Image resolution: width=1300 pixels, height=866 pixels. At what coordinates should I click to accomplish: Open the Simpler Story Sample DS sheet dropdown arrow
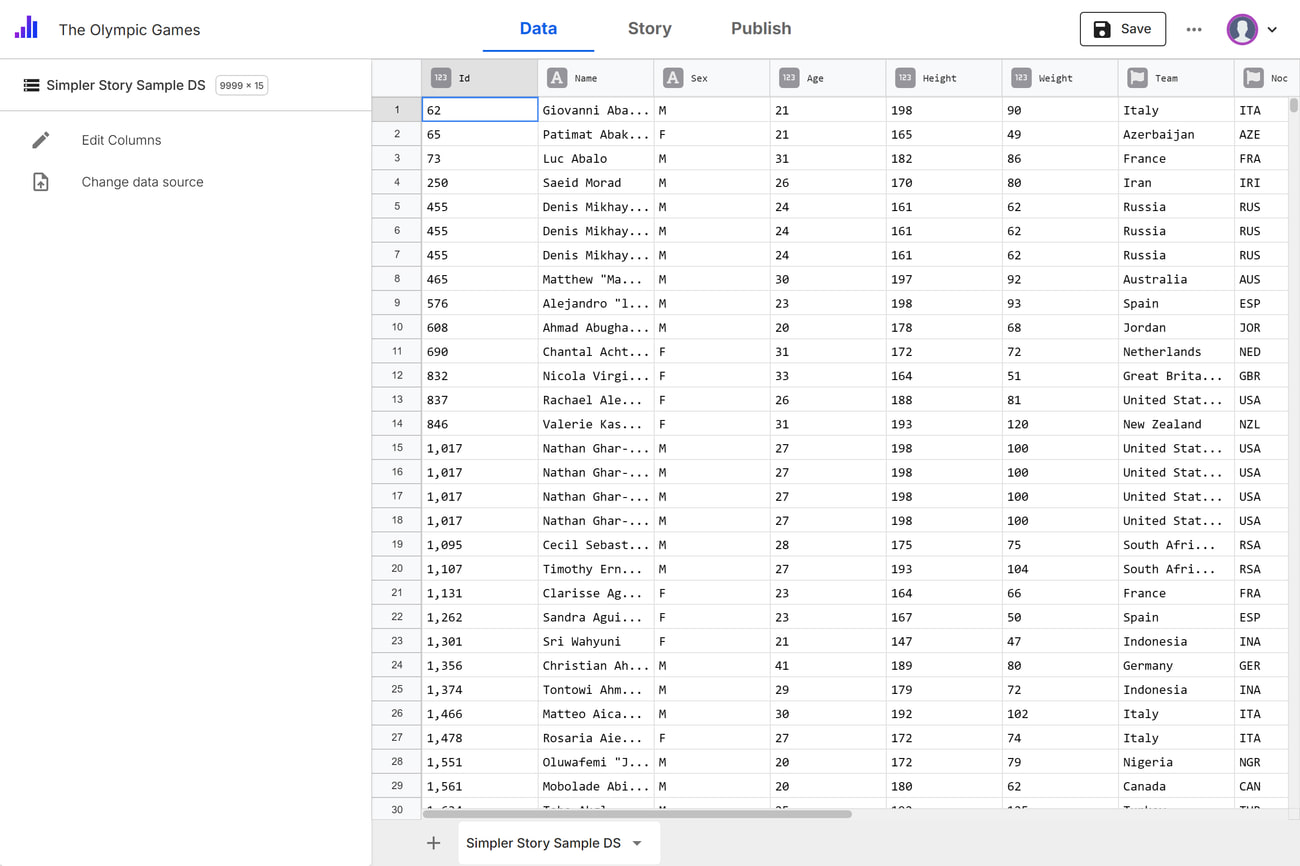point(637,843)
